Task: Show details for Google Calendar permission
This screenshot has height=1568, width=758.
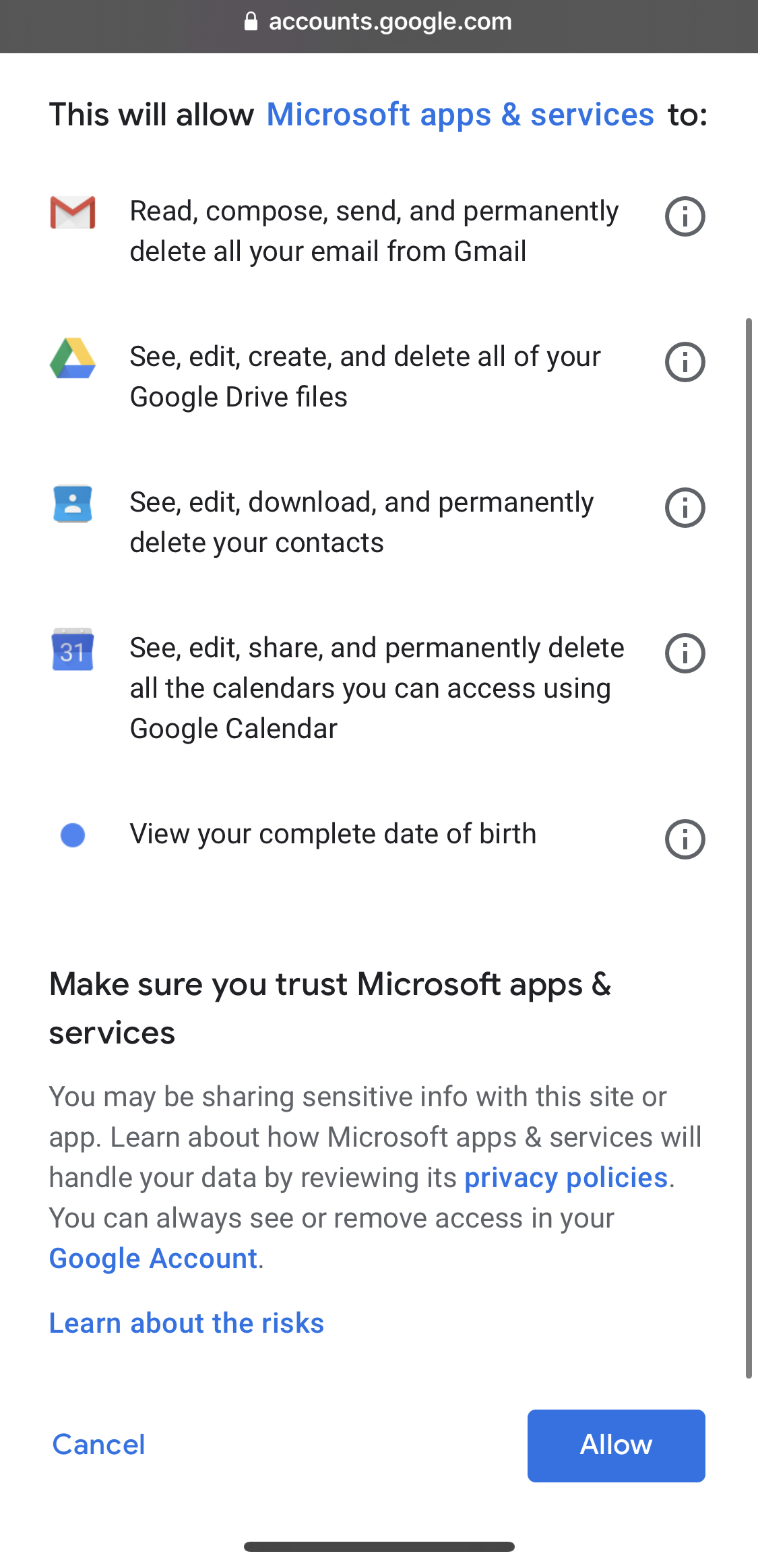Action: 685,654
